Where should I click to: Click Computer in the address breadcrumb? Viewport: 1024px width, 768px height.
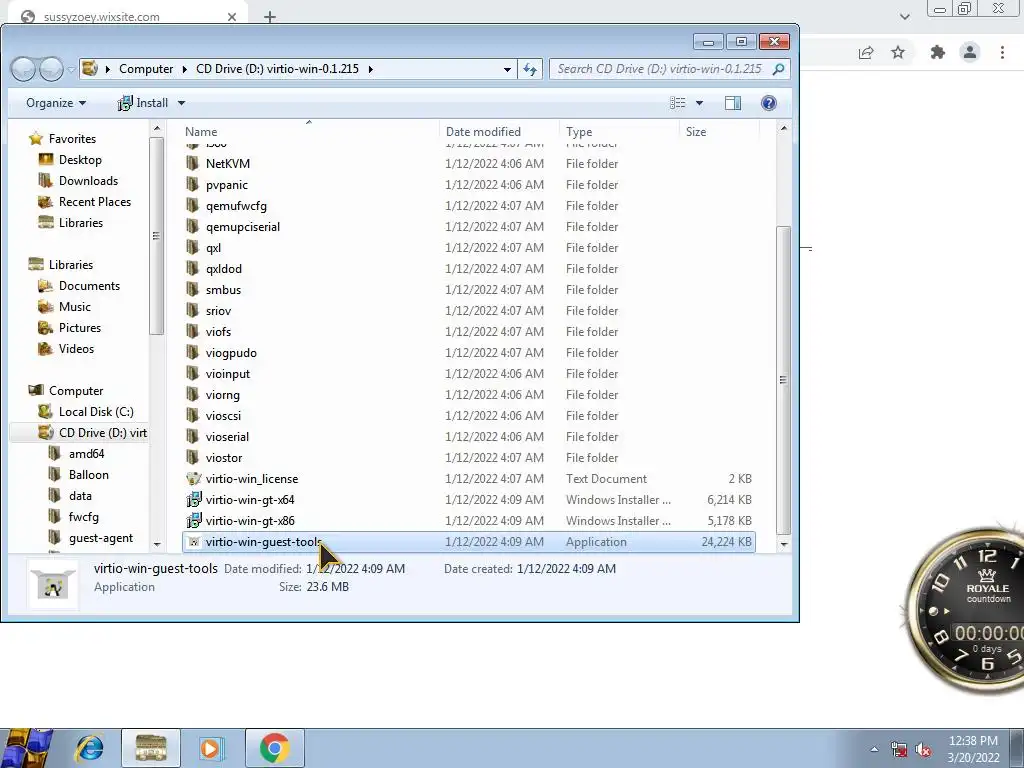pyautogui.click(x=146, y=69)
